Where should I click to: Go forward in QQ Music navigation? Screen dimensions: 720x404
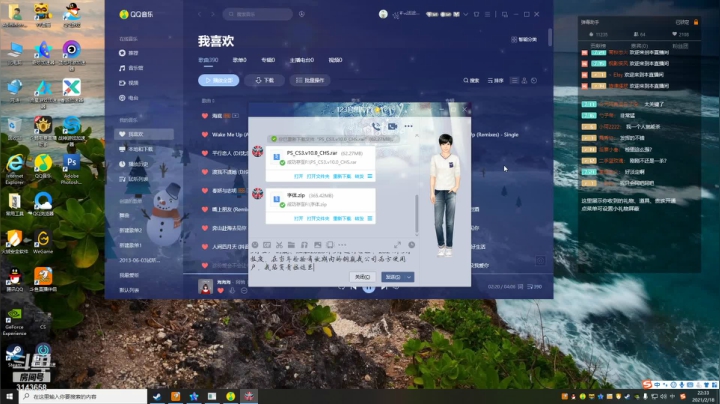(213, 14)
